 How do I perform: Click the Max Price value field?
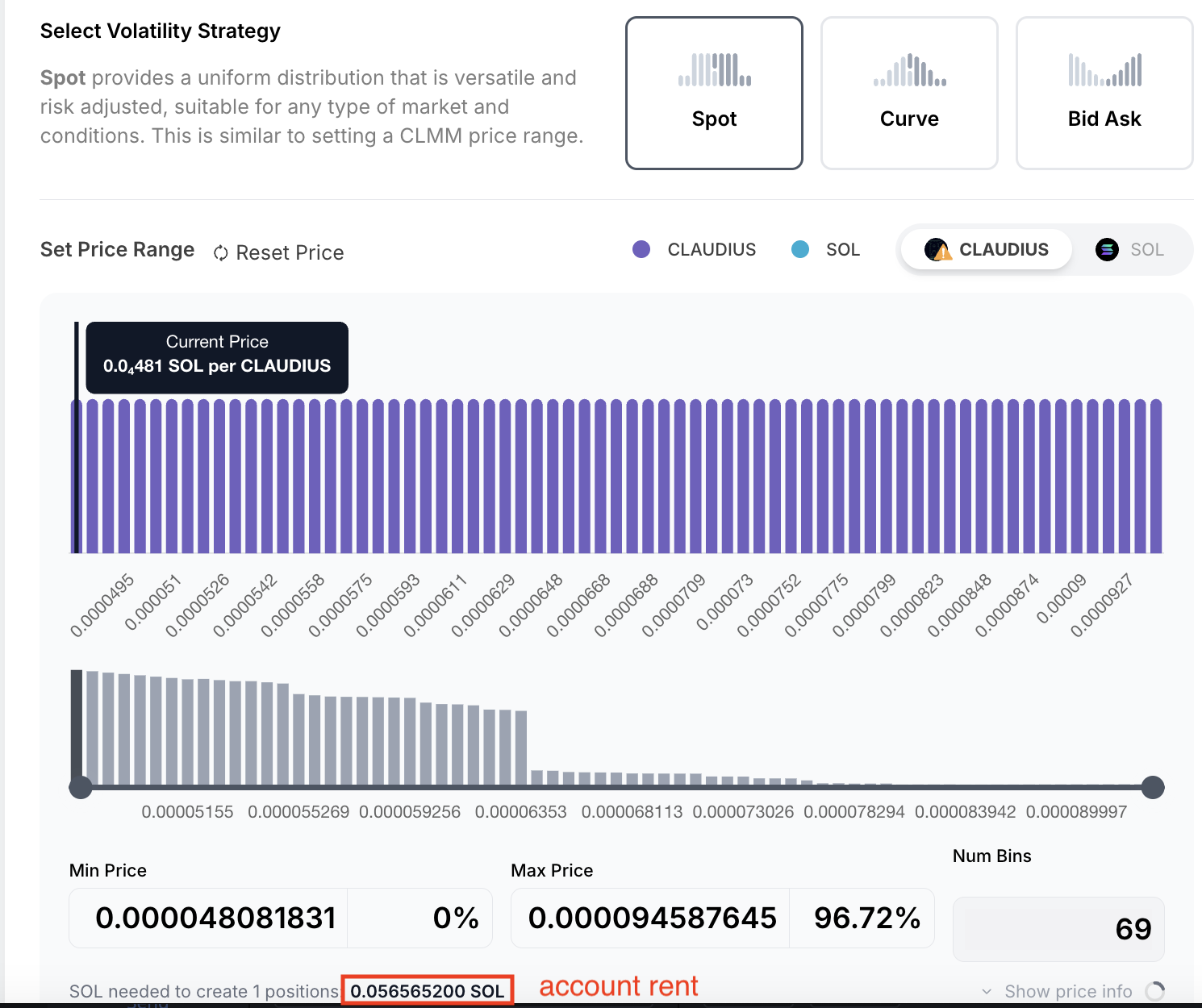[652, 918]
